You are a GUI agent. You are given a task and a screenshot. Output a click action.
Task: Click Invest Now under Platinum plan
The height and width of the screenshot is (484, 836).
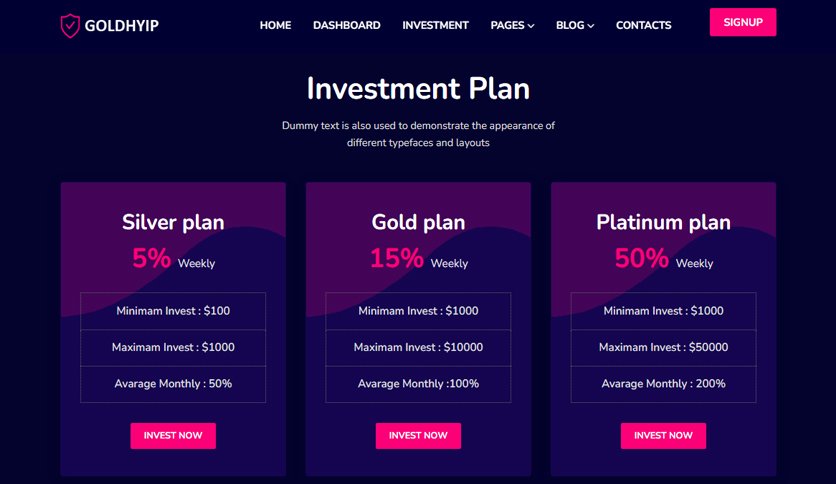click(663, 435)
